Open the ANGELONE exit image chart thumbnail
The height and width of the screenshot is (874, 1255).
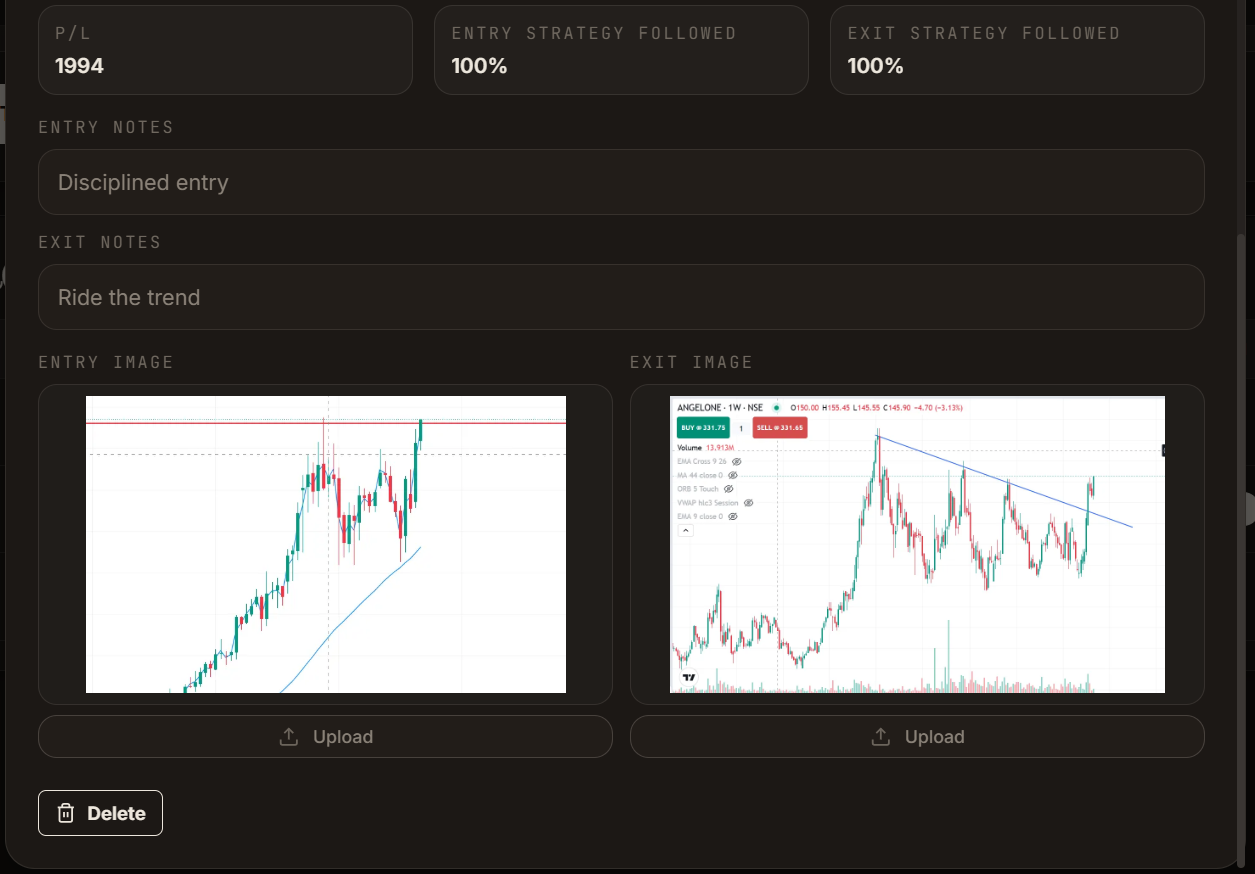917,544
